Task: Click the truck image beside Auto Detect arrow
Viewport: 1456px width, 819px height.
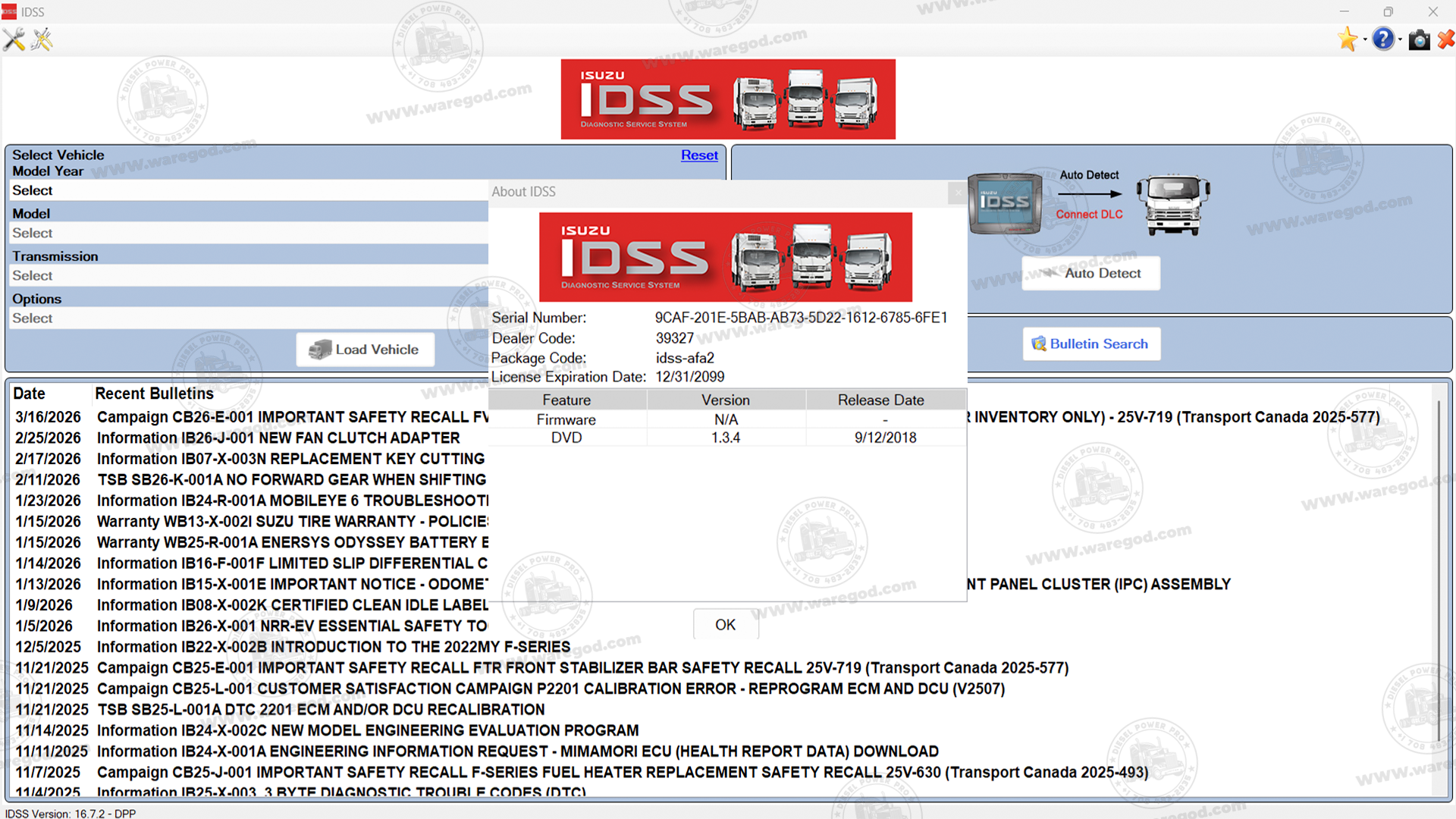Action: (x=1173, y=205)
